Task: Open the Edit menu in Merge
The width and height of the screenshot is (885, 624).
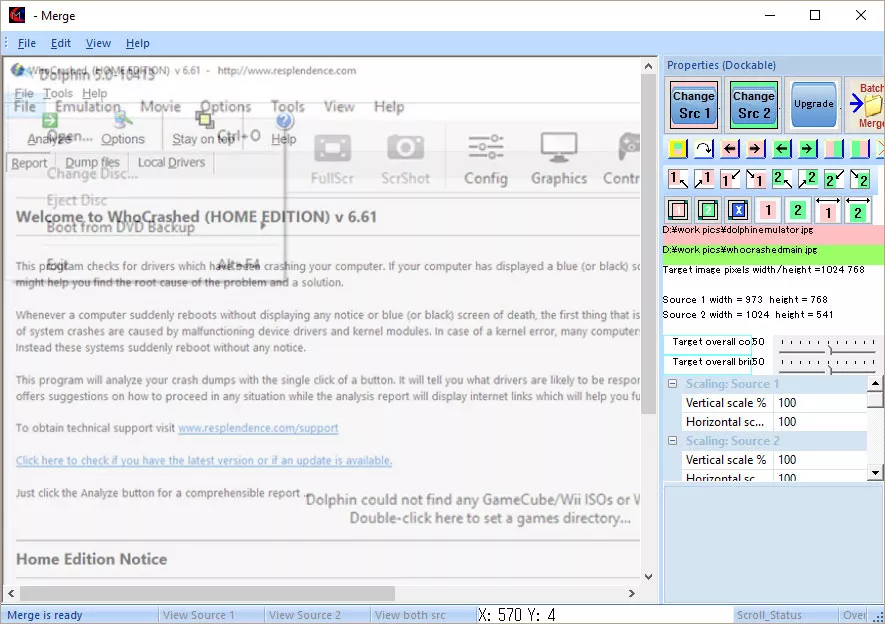Action: coord(60,43)
